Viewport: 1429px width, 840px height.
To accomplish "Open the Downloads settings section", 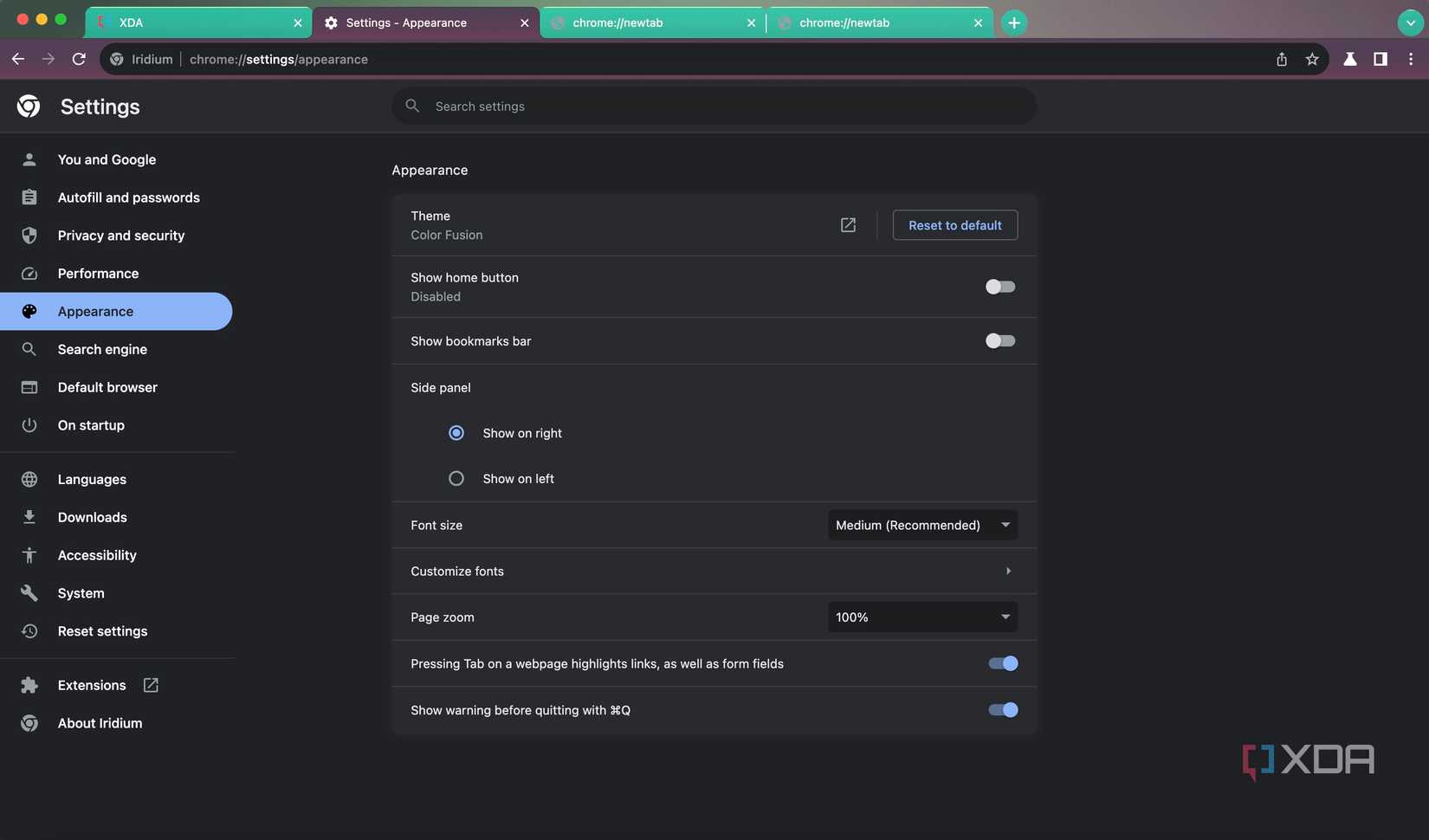I will coord(116,517).
